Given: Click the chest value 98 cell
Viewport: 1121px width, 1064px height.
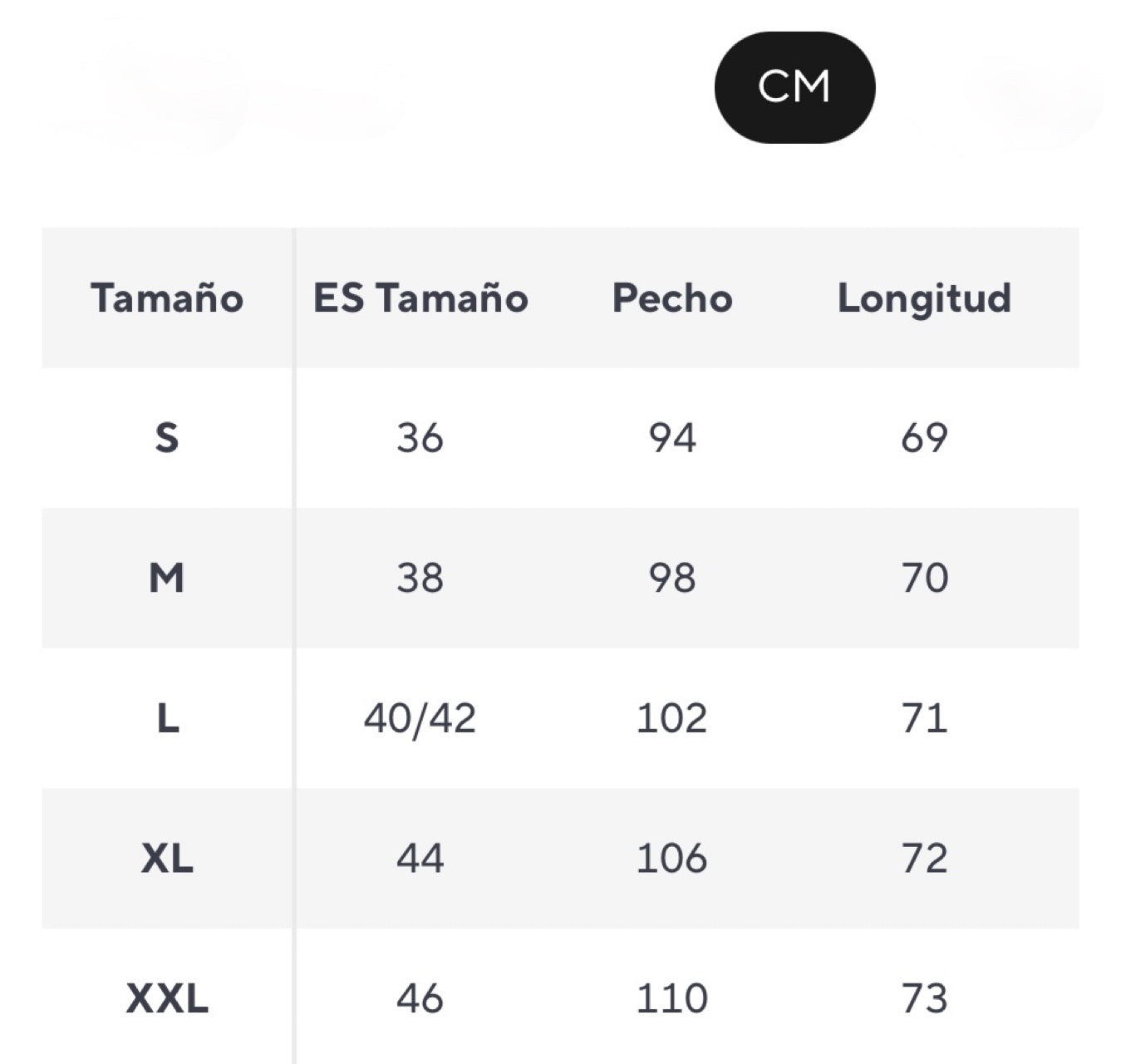Looking at the screenshot, I should (x=672, y=578).
